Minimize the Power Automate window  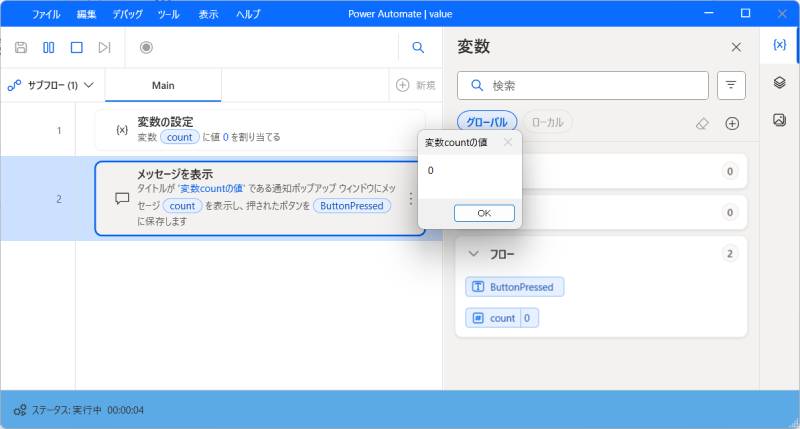pos(709,13)
